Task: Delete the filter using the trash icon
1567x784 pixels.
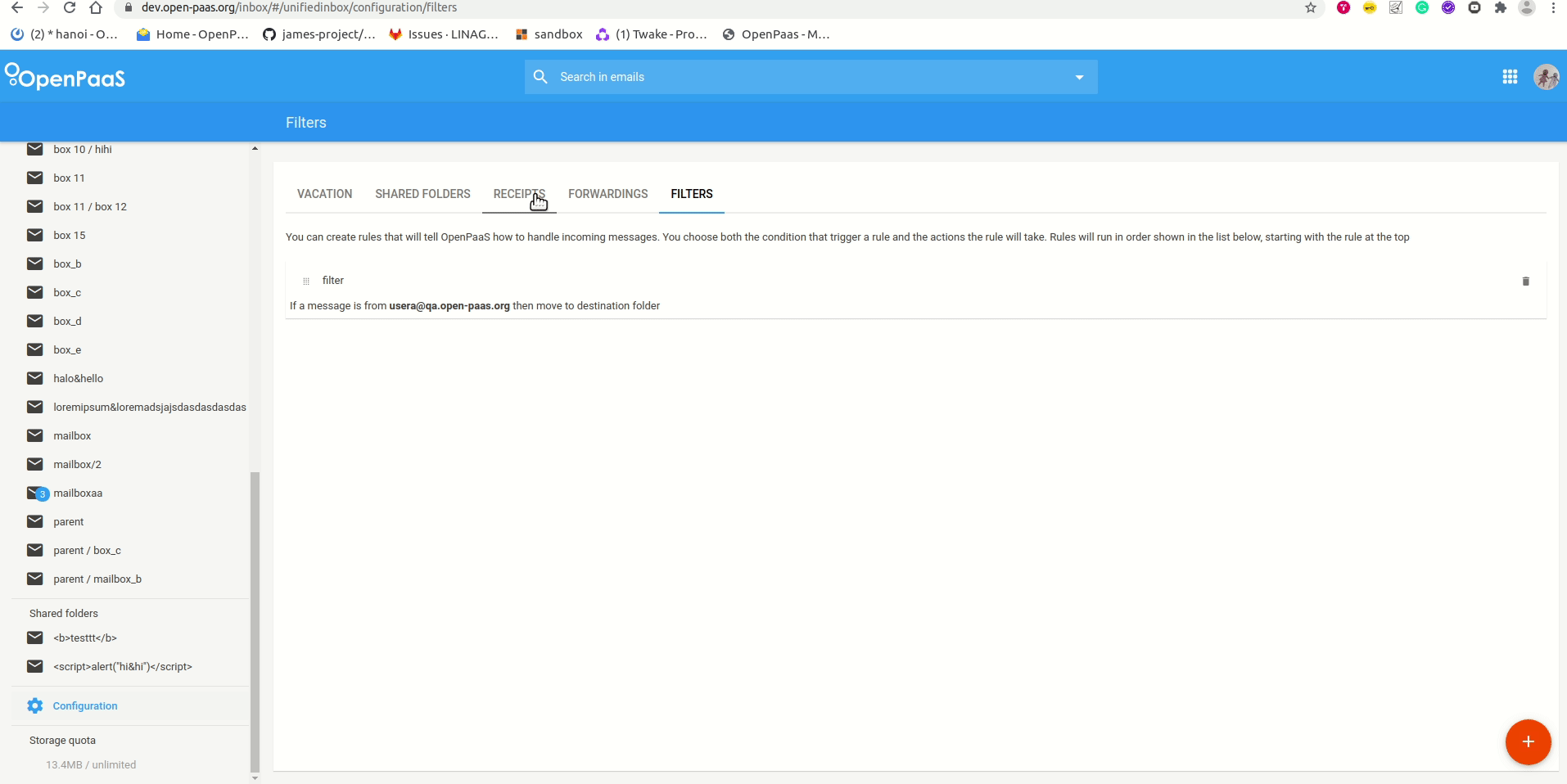Action: coord(1524,282)
